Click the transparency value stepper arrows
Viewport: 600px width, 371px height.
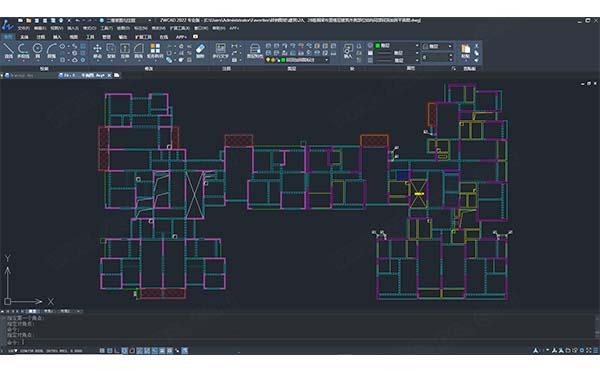(450, 57)
